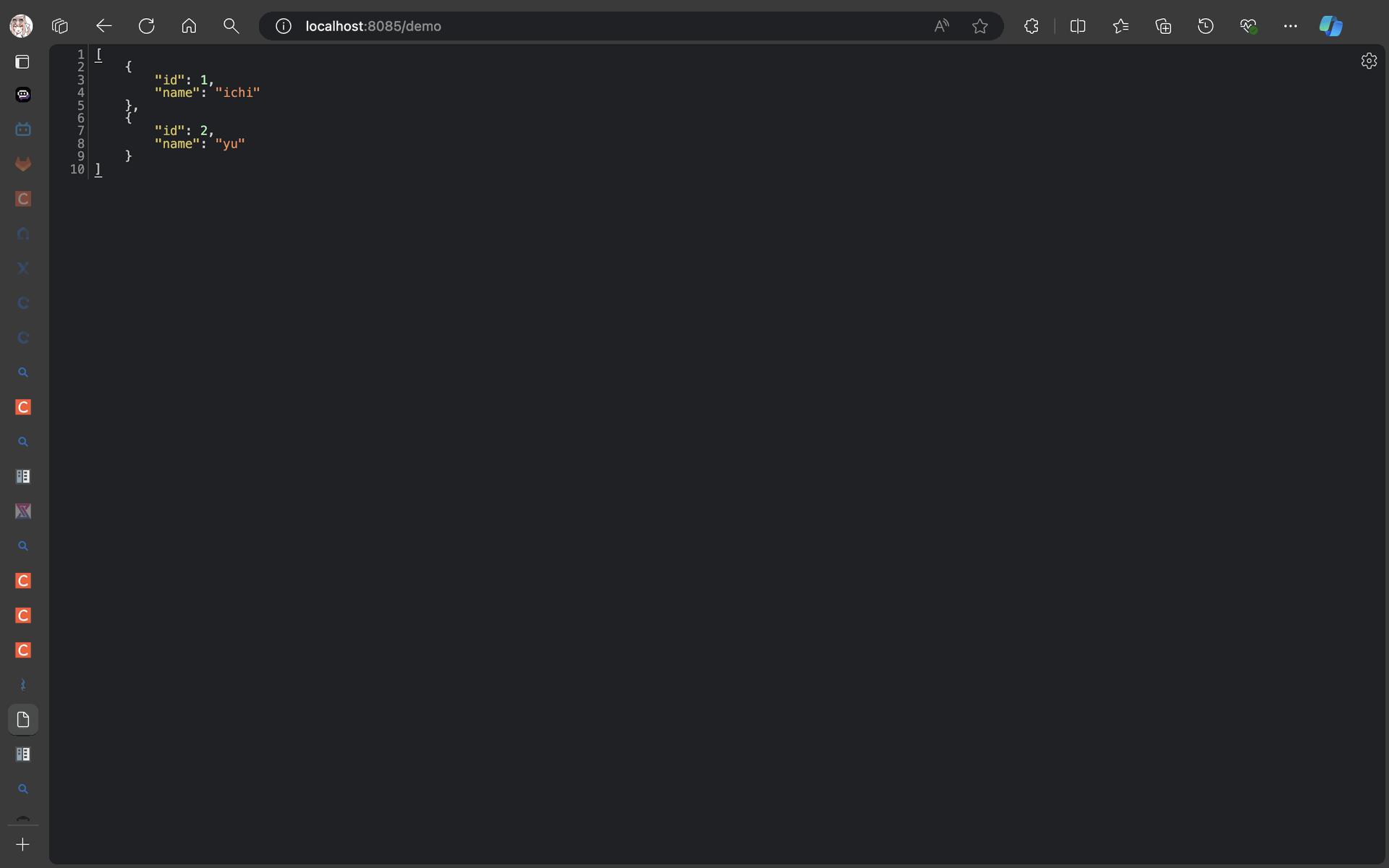Go to the home page icon
The image size is (1389, 868).
(189, 26)
